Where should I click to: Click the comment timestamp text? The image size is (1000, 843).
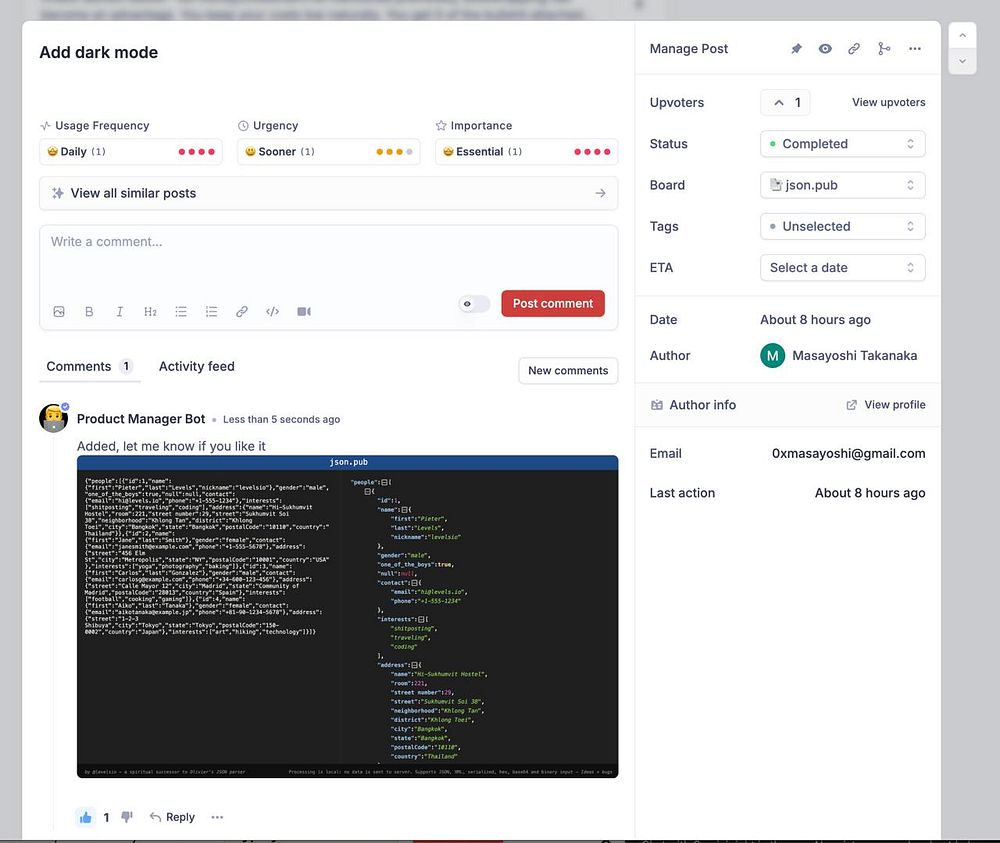(281, 420)
